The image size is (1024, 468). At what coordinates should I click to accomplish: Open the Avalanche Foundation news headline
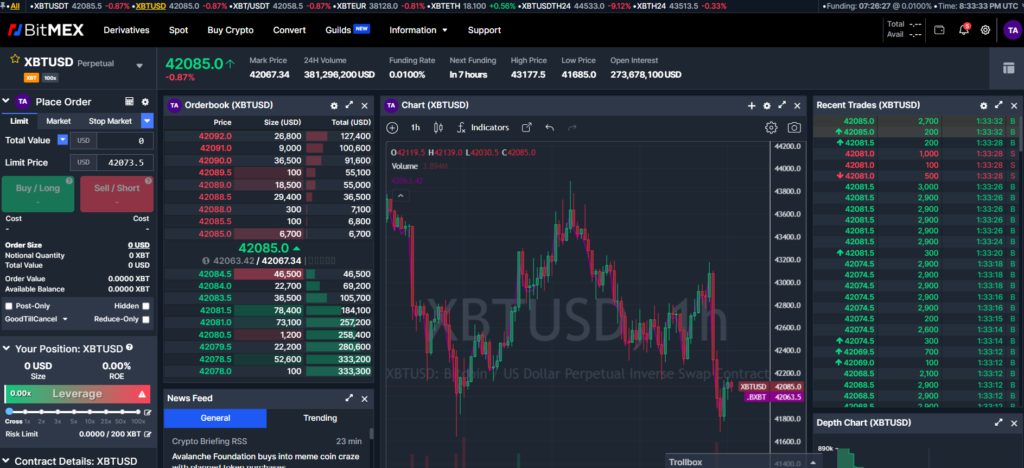point(266,460)
